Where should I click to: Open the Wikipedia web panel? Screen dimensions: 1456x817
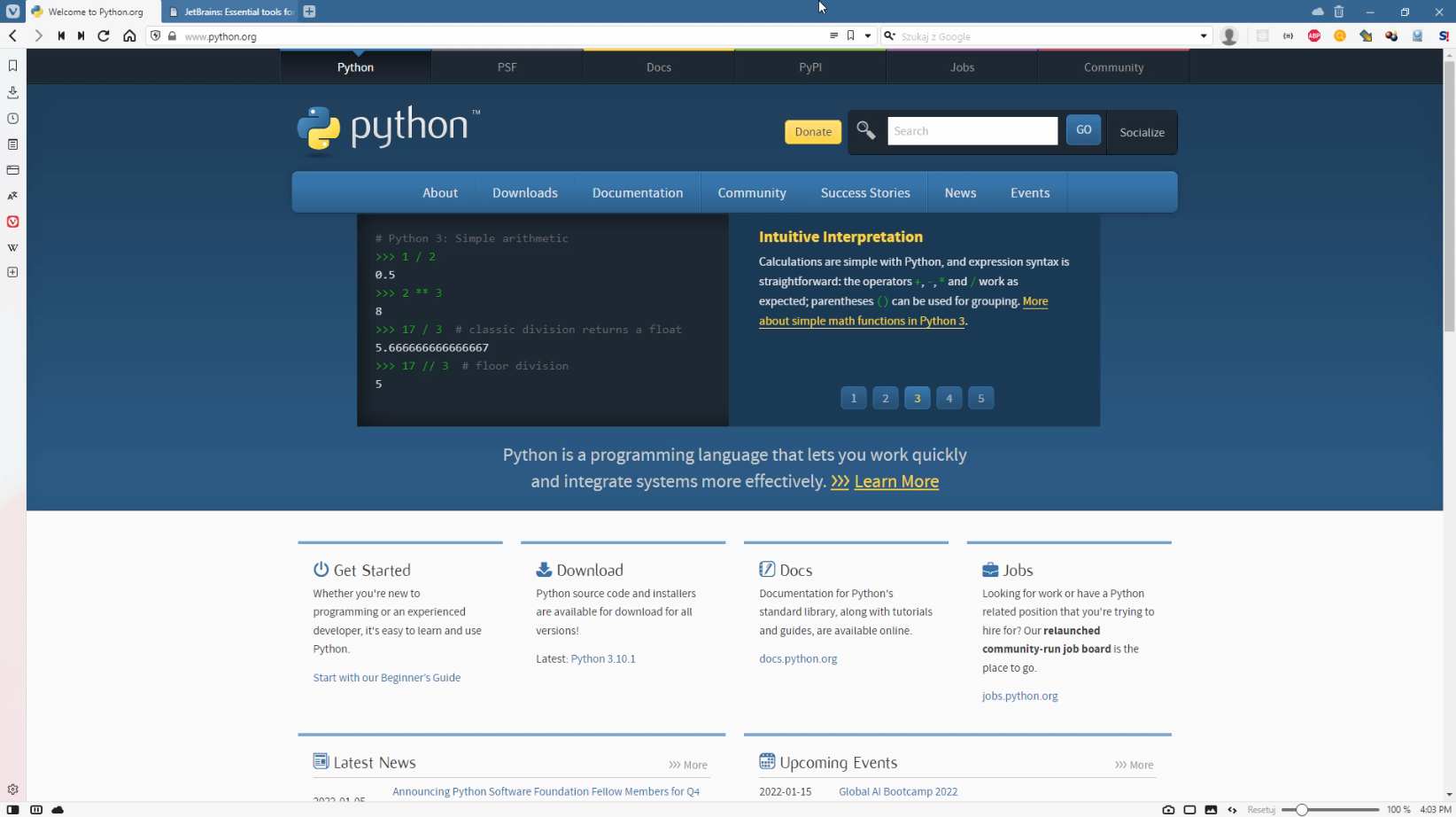12,248
